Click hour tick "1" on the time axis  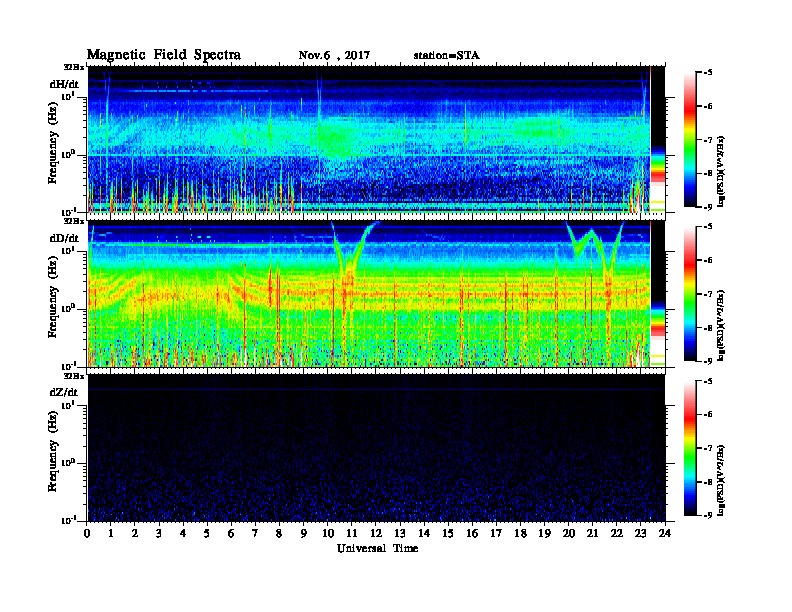tap(111, 533)
